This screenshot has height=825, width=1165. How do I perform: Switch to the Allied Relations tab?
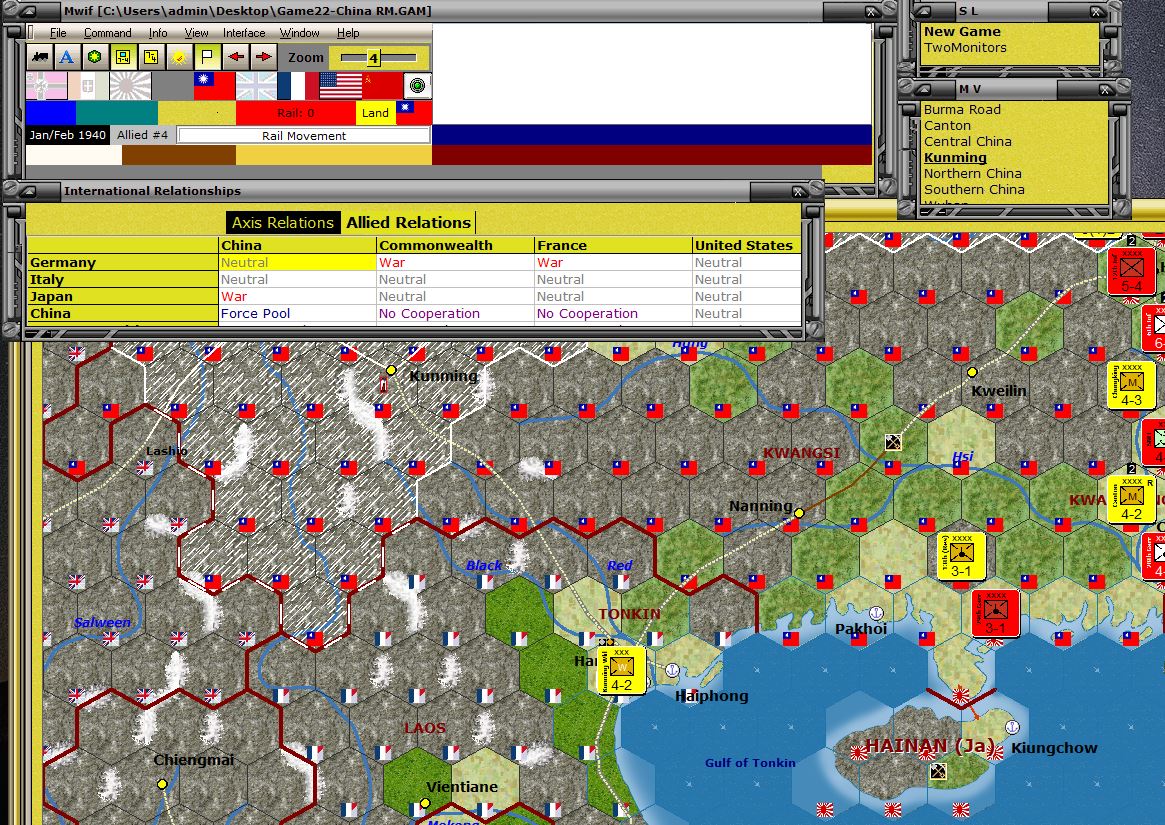click(x=409, y=222)
